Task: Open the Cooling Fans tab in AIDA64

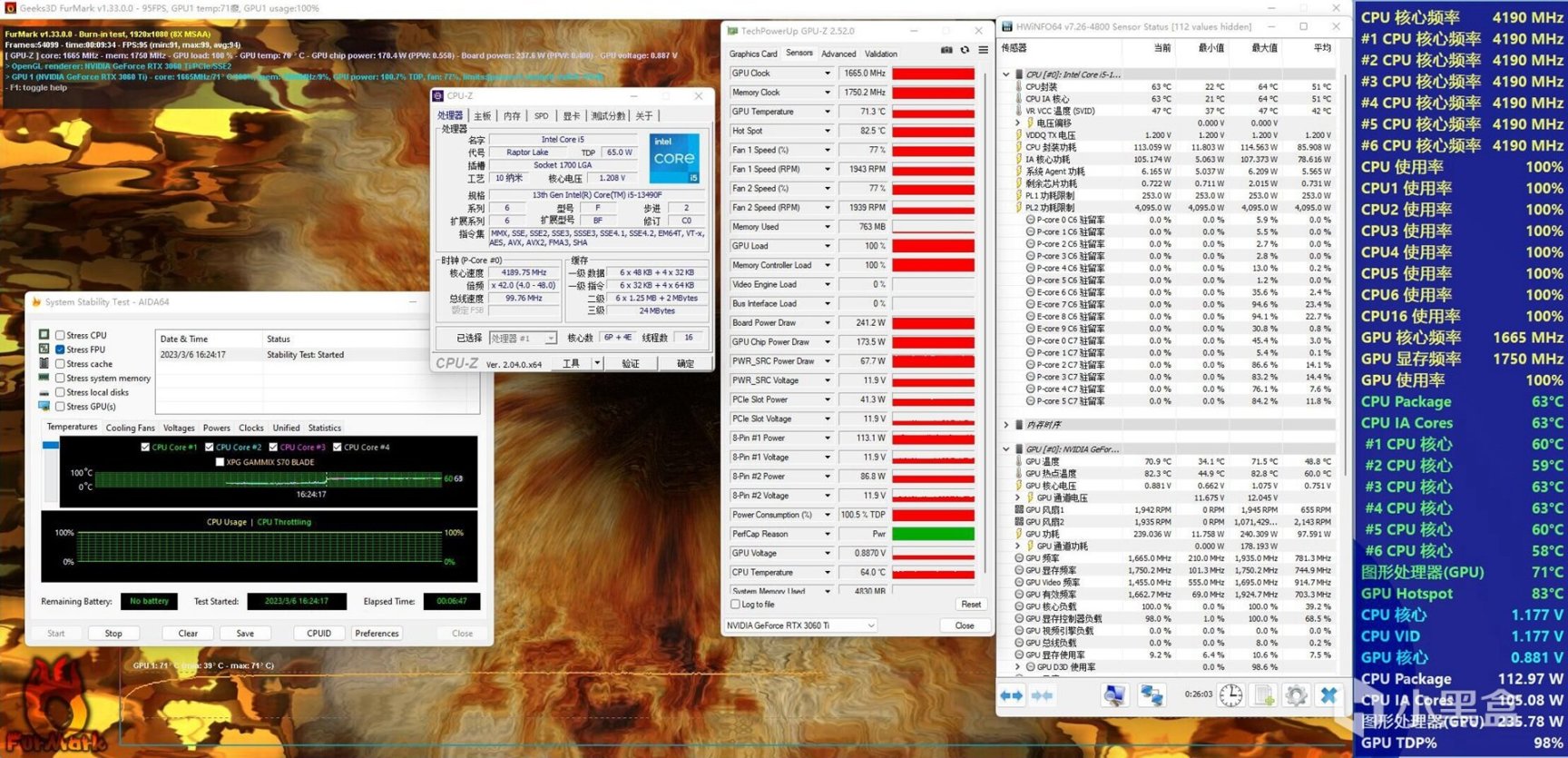Action: pos(131,428)
